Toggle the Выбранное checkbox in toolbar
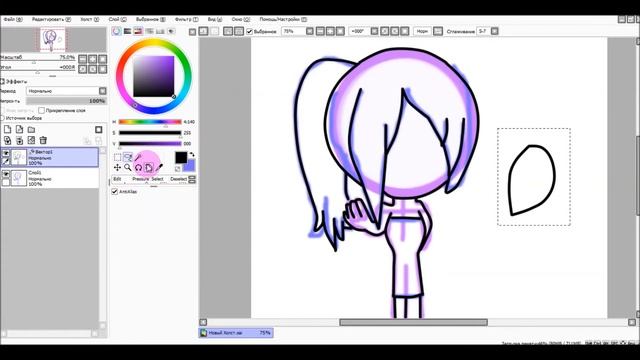The image size is (640, 360). pyautogui.click(x=249, y=31)
